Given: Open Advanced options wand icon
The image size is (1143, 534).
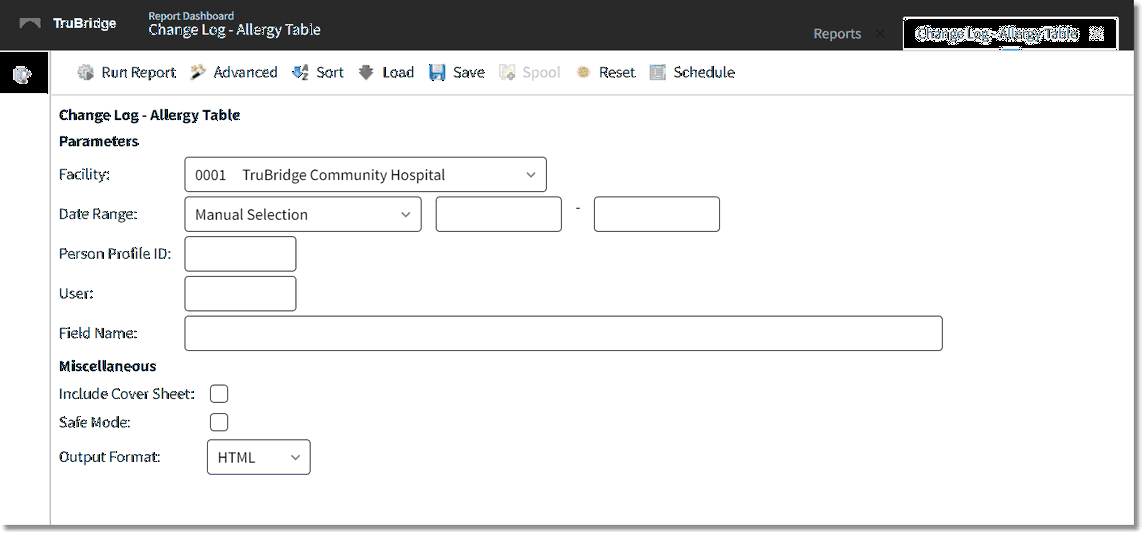Looking at the screenshot, I should click(x=198, y=73).
